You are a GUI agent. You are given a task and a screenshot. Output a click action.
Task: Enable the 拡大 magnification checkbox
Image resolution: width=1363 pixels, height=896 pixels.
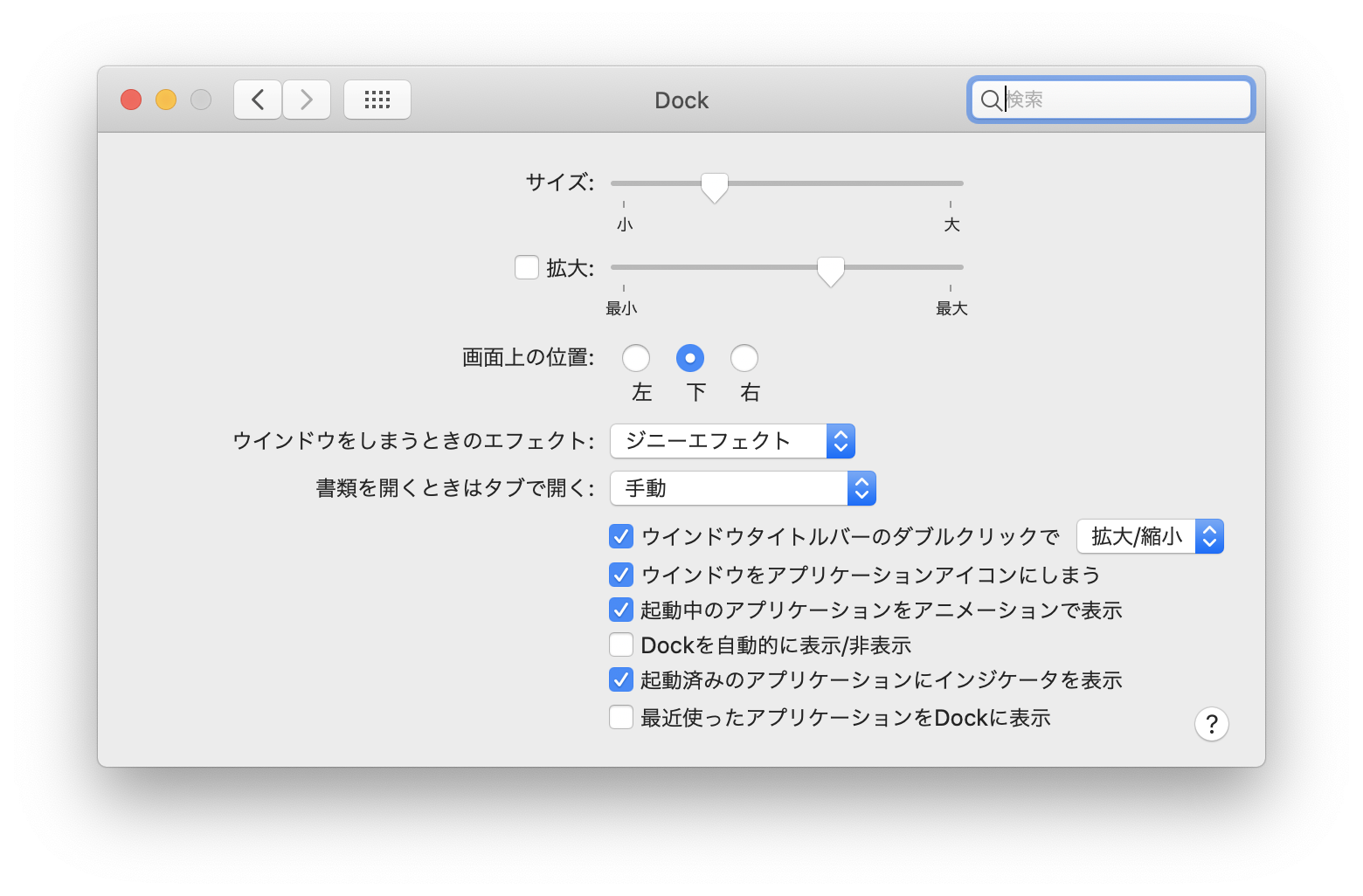tap(527, 267)
